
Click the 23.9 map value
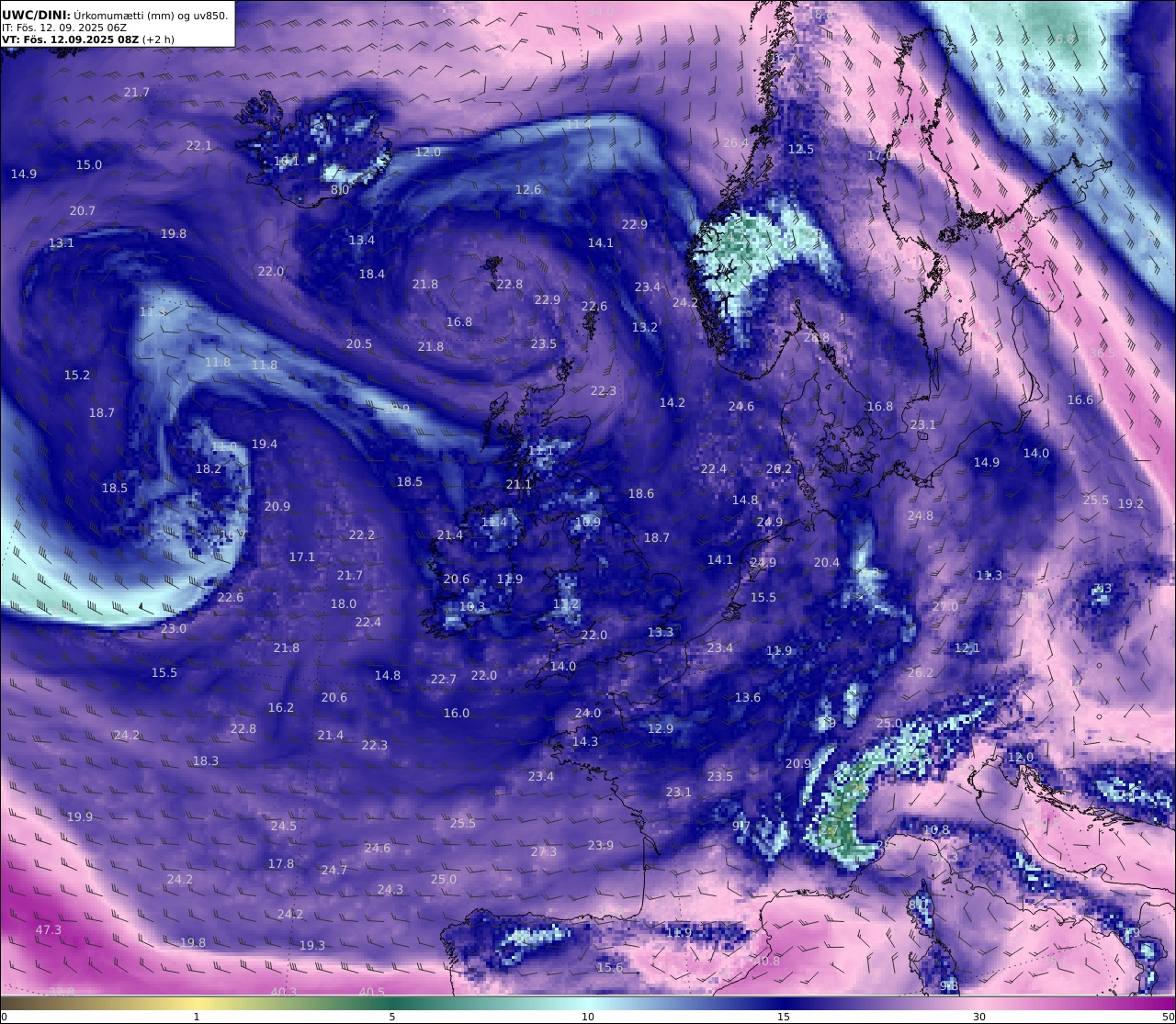[601, 846]
